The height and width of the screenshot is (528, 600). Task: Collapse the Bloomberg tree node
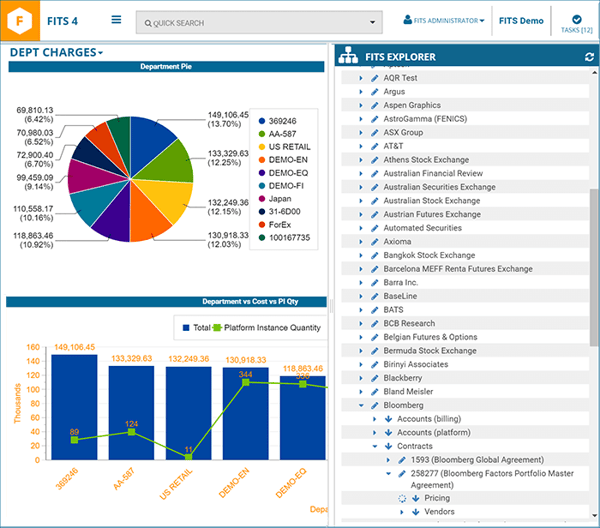click(x=361, y=405)
